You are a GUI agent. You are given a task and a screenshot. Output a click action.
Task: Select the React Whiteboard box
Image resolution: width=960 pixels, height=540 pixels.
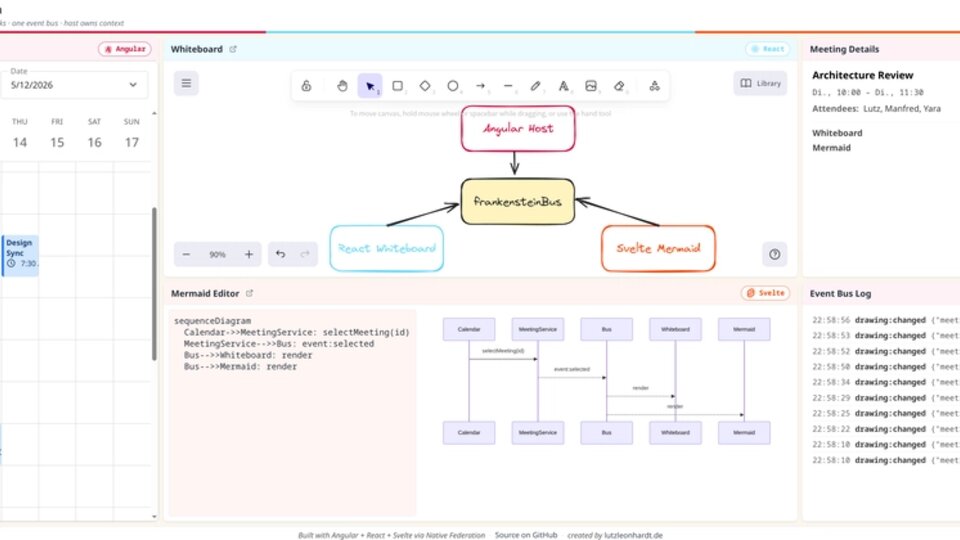coord(386,248)
